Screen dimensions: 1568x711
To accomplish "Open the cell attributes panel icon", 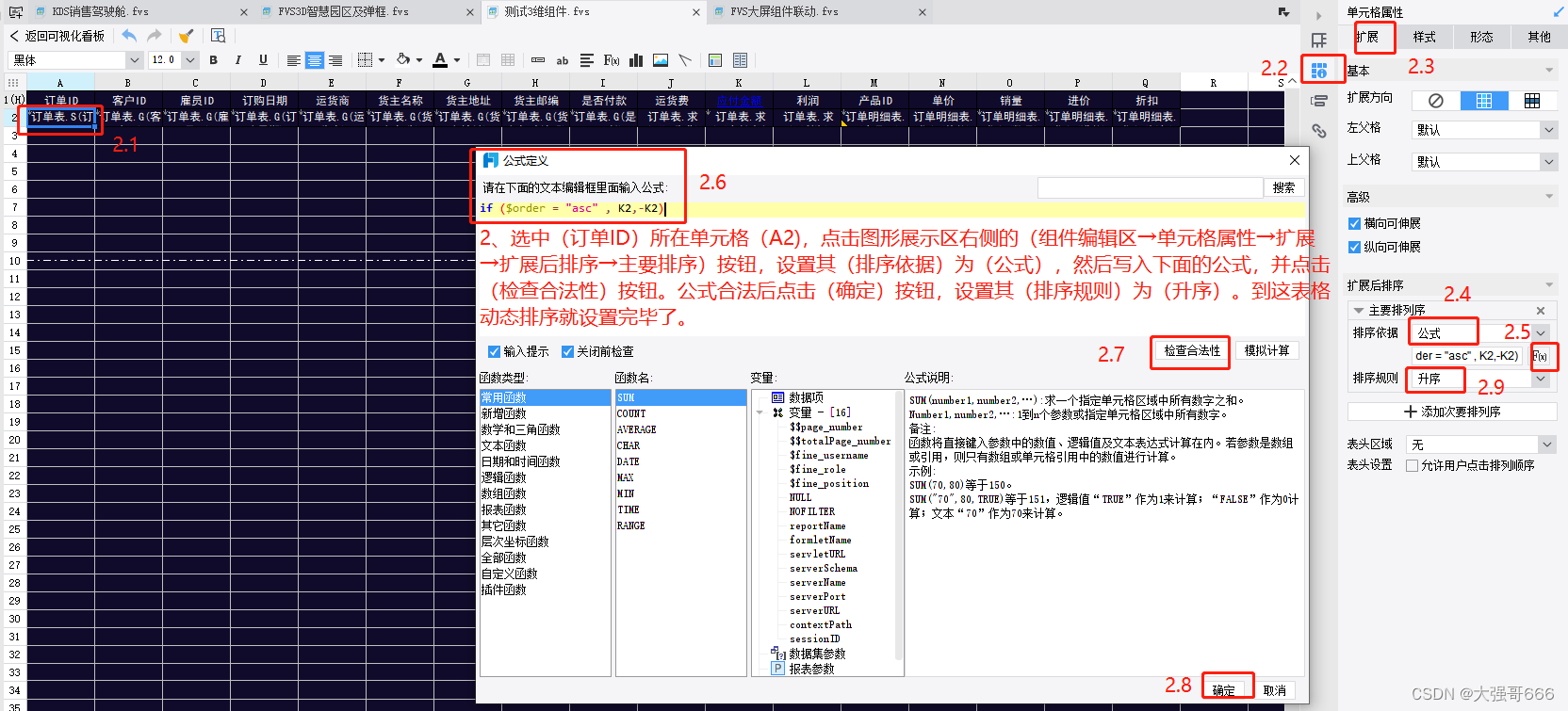I will tap(1319, 71).
